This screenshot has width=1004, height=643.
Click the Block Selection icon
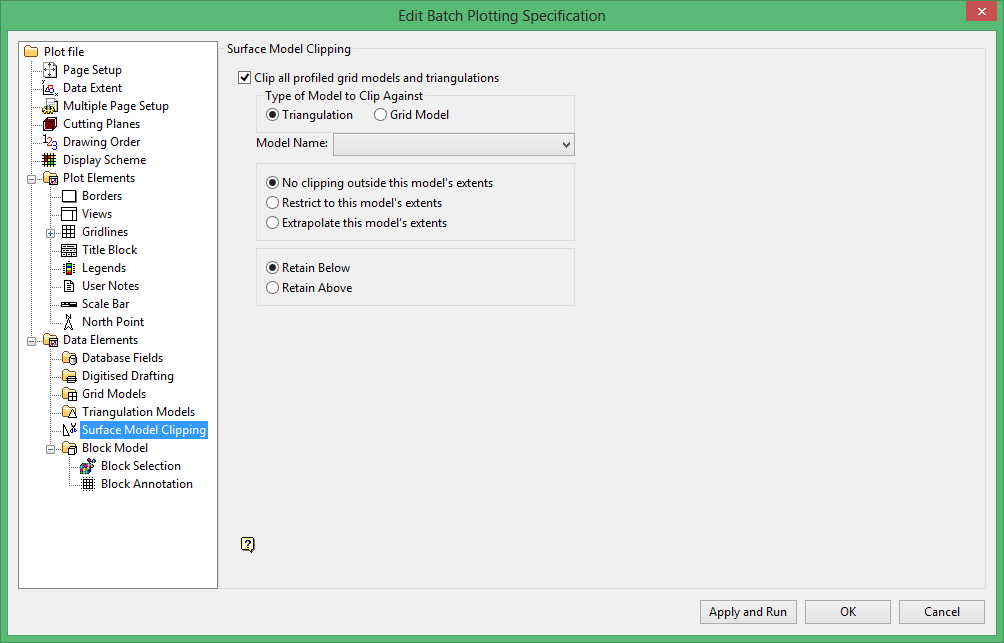pos(88,466)
